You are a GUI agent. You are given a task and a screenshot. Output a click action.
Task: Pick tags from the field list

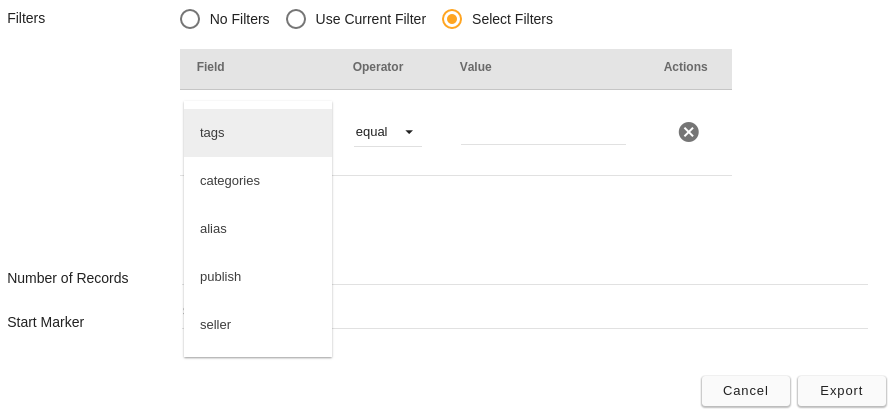click(258, 133)
